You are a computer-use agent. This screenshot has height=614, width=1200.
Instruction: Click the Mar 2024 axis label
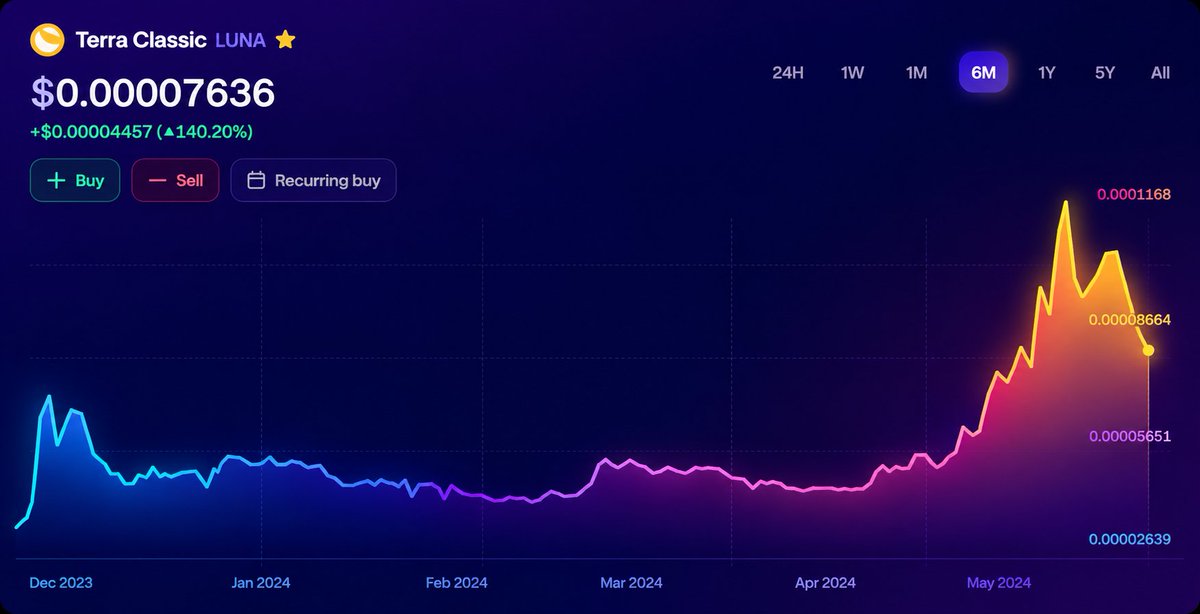(x=631, y=582)
